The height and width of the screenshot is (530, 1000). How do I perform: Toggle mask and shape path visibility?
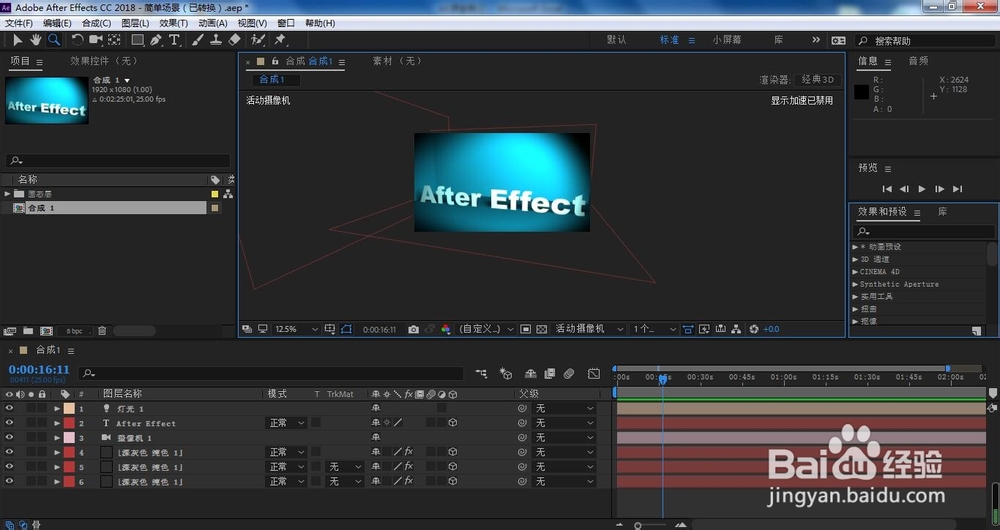346,329
